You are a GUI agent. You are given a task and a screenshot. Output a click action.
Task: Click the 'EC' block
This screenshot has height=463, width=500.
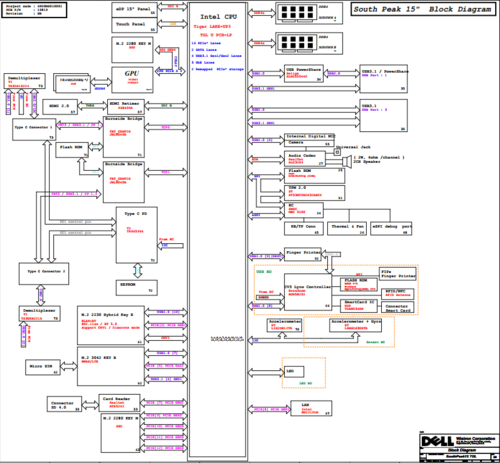click(304, 210)
